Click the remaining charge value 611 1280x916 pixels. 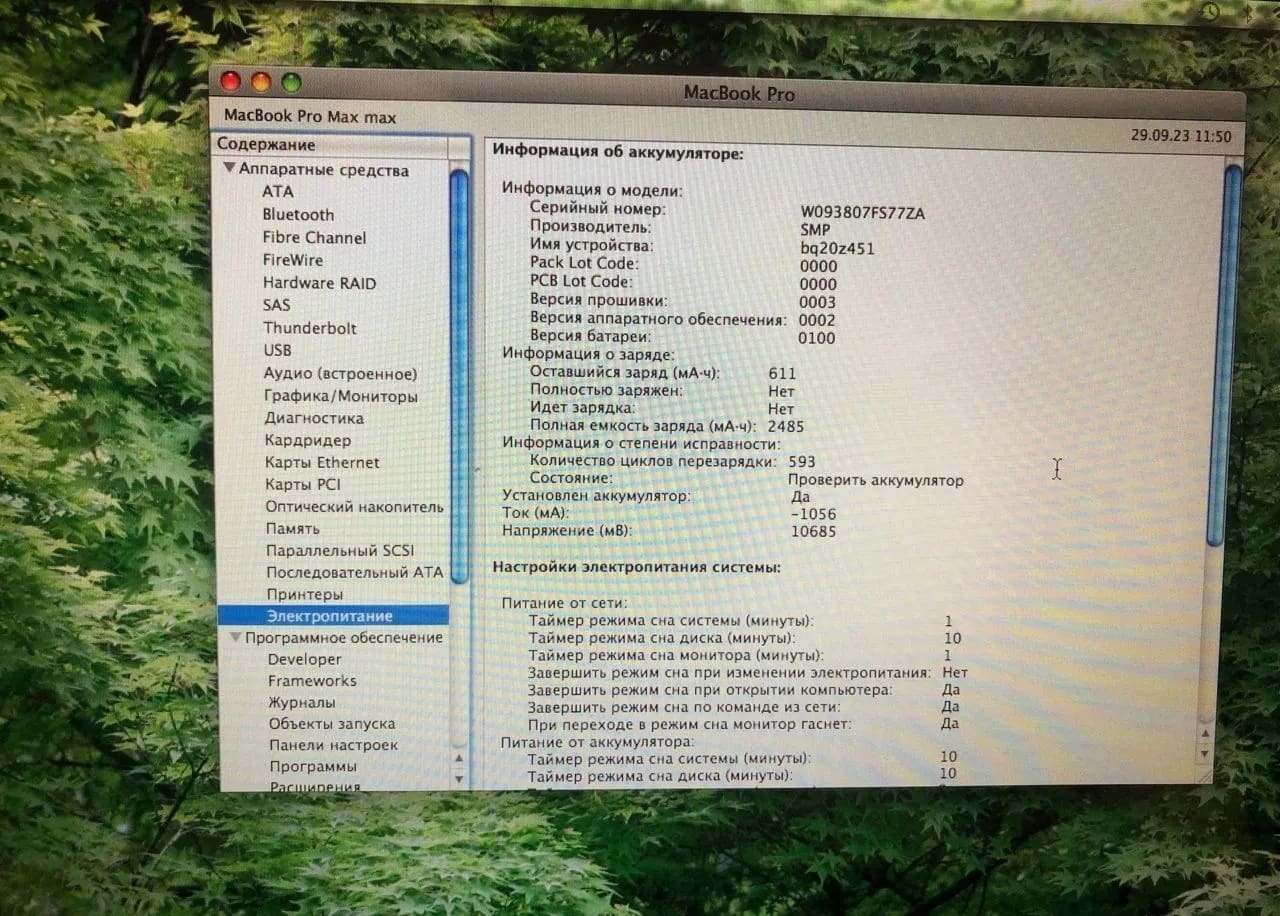pos(782,373)
